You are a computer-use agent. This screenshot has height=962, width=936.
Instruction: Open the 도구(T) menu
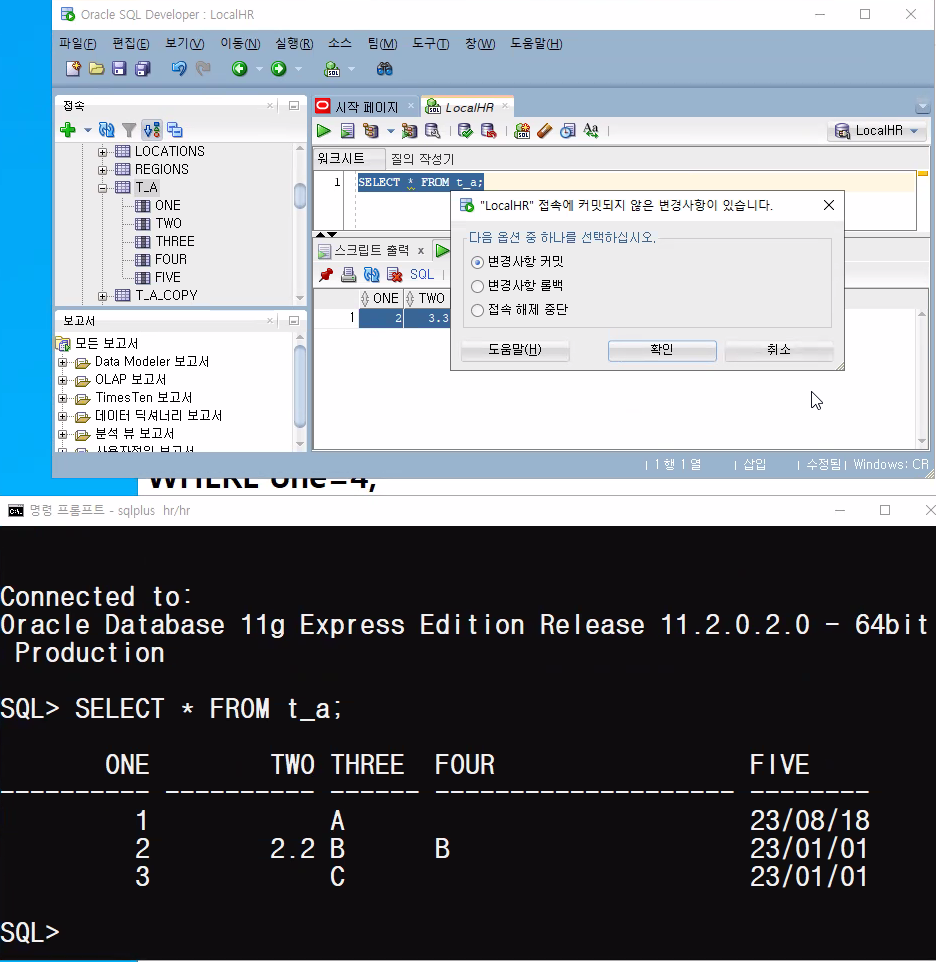431,44
